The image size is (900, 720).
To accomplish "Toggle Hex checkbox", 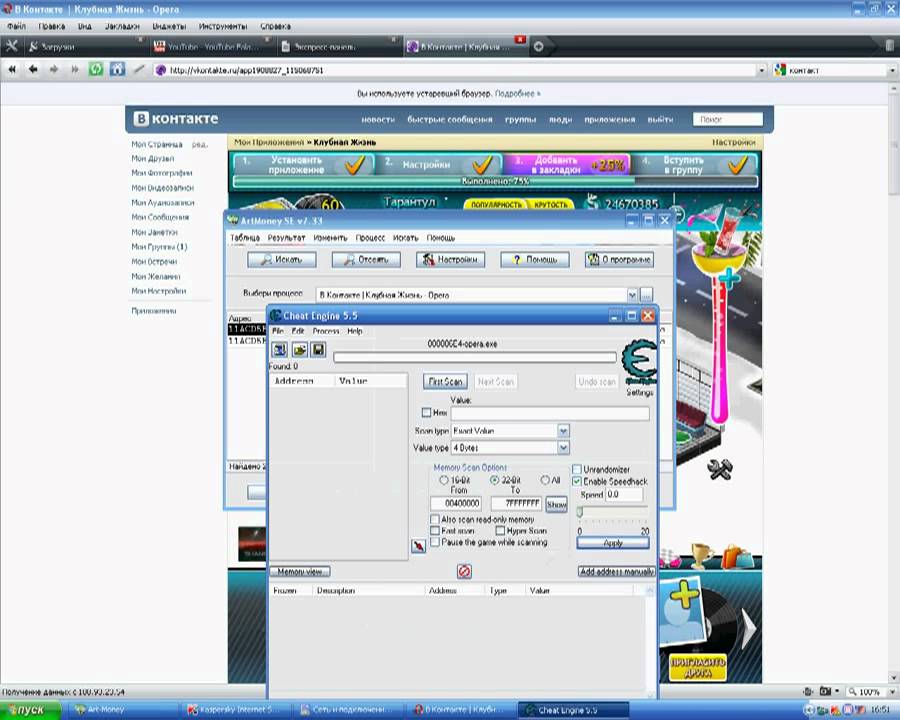I will pos(426,412).
